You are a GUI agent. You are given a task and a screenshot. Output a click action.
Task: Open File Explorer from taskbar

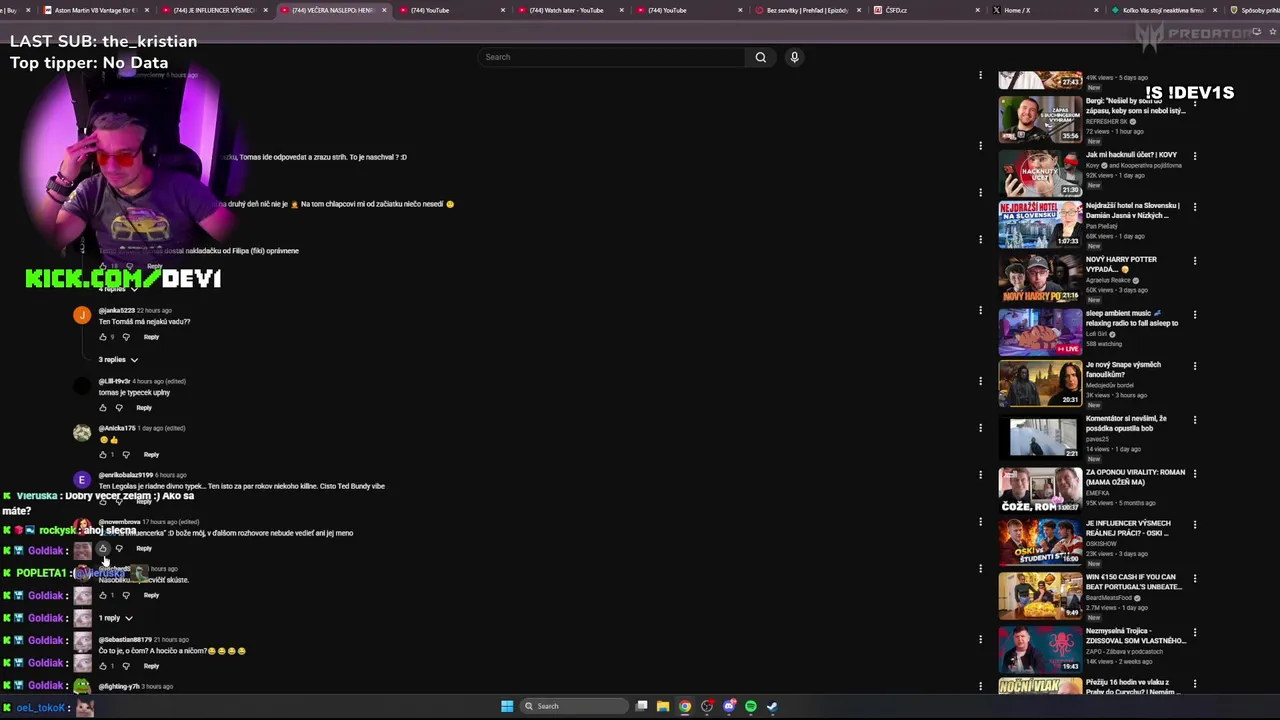(662, 706)
